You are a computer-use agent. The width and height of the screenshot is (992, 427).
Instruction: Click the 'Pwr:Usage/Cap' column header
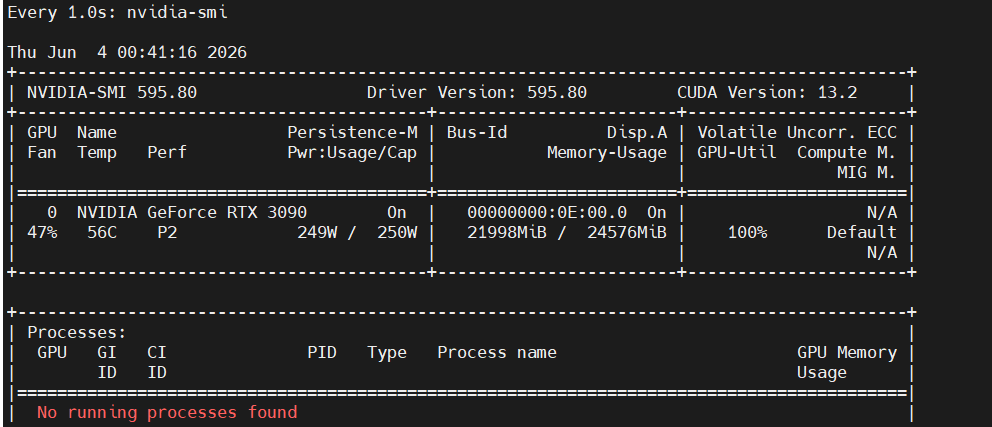pyautogui.click(x=352, y=152)
